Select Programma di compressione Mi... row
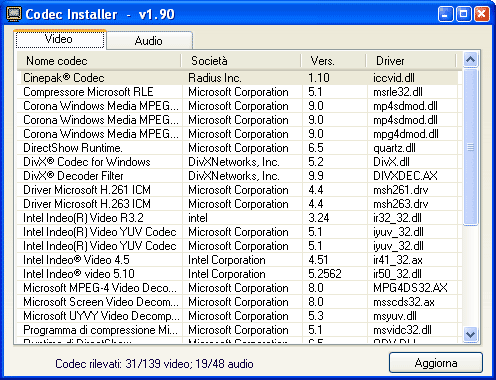The height and width of the screenshot is (380, 496). (x=239, y=330)
